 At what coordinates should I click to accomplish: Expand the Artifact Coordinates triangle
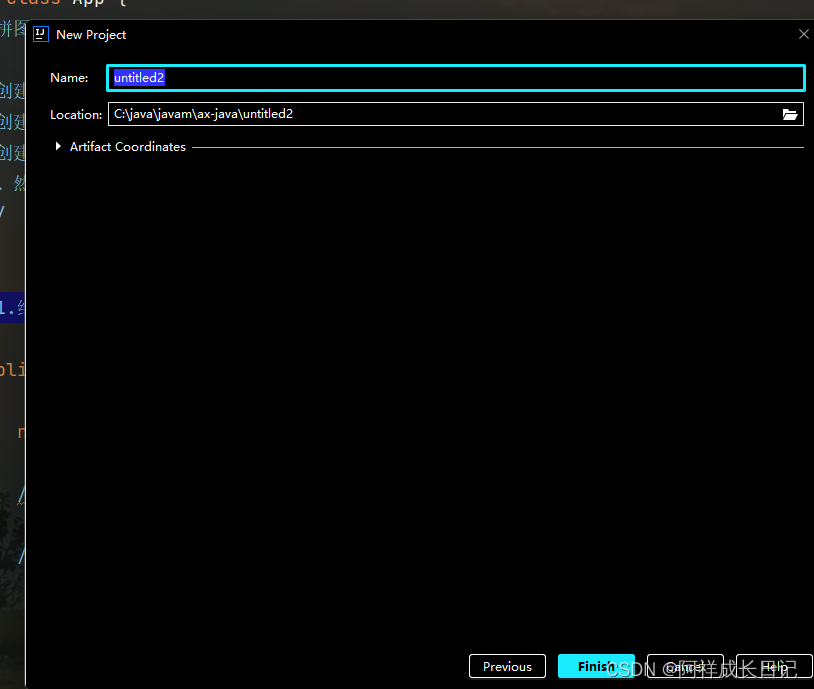[x=59, y=147]
